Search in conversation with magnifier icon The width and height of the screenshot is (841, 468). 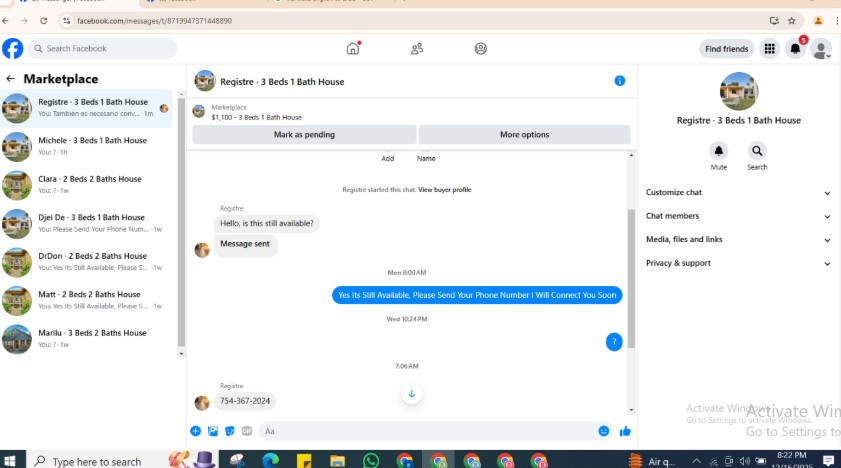click(x=757, y=151)
